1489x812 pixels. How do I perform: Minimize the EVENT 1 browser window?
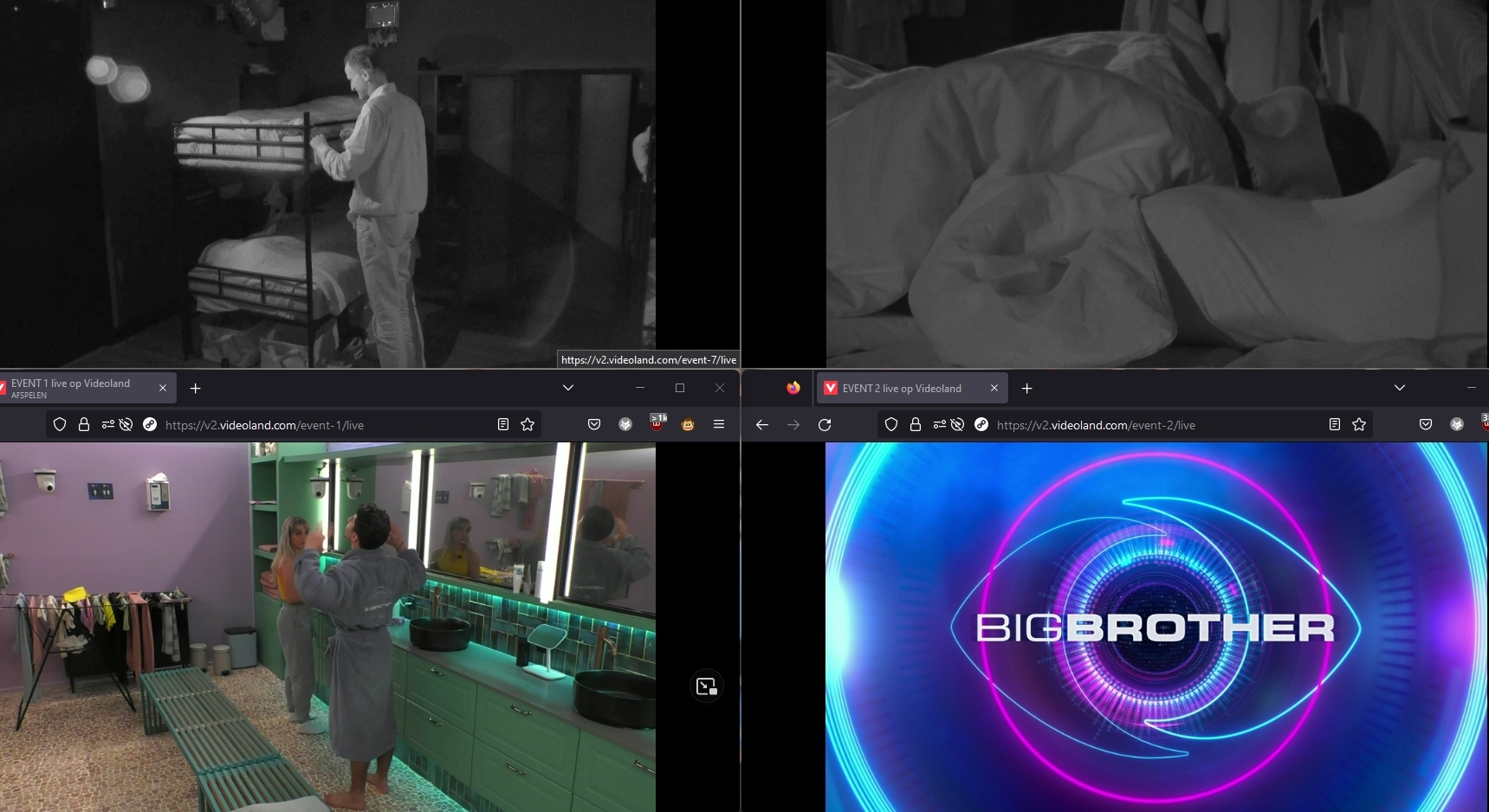pyautogui.click(x=640, y=388)
